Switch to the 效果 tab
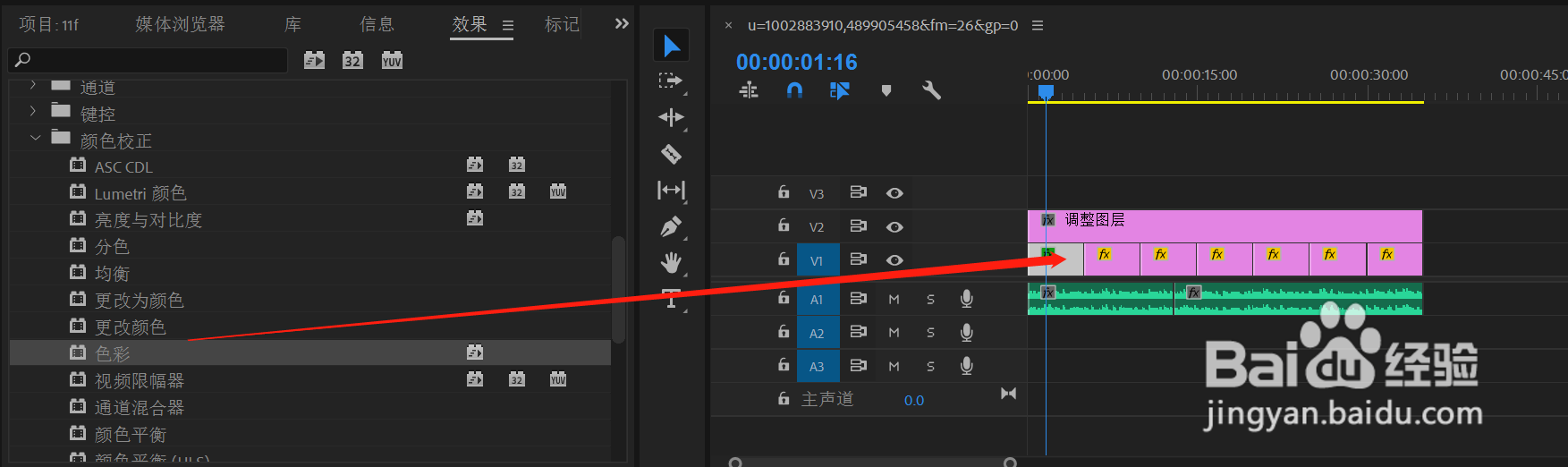Image resolution: width=1568 pixels, height=467 pixels. tap(470, 24)
